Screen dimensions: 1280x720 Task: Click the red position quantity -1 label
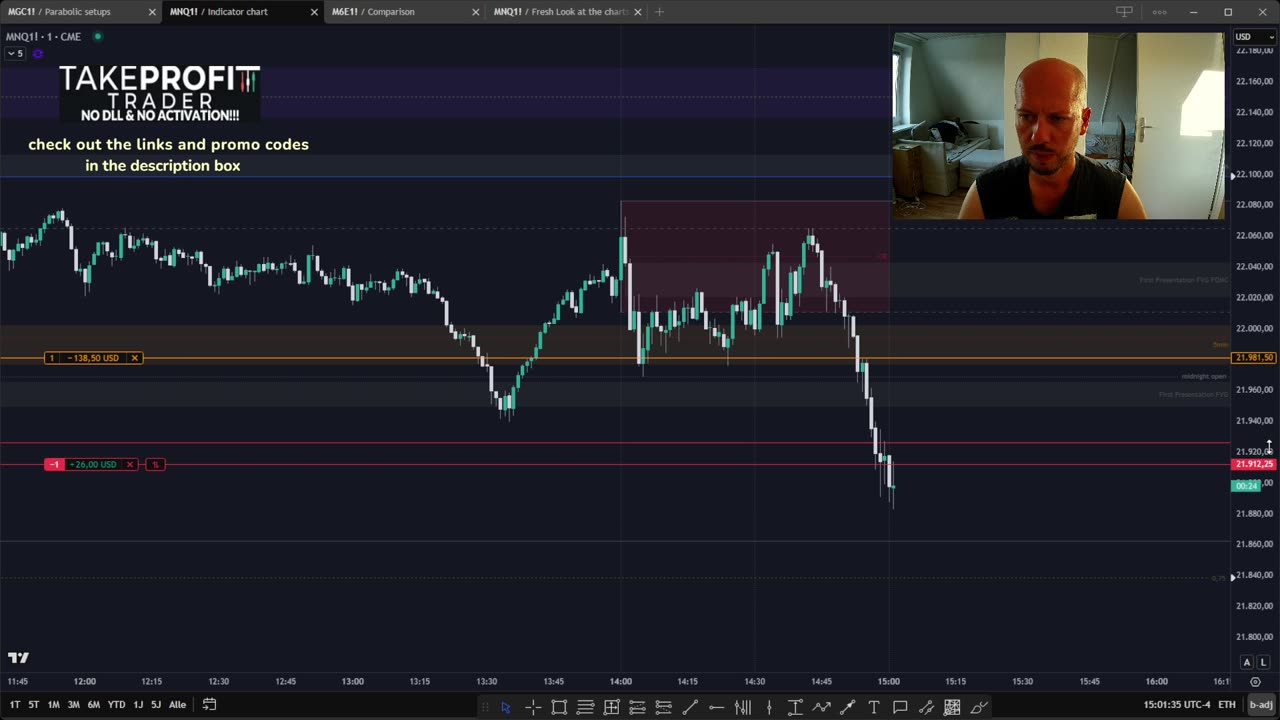pyautogui.click(x=54, y=464)
